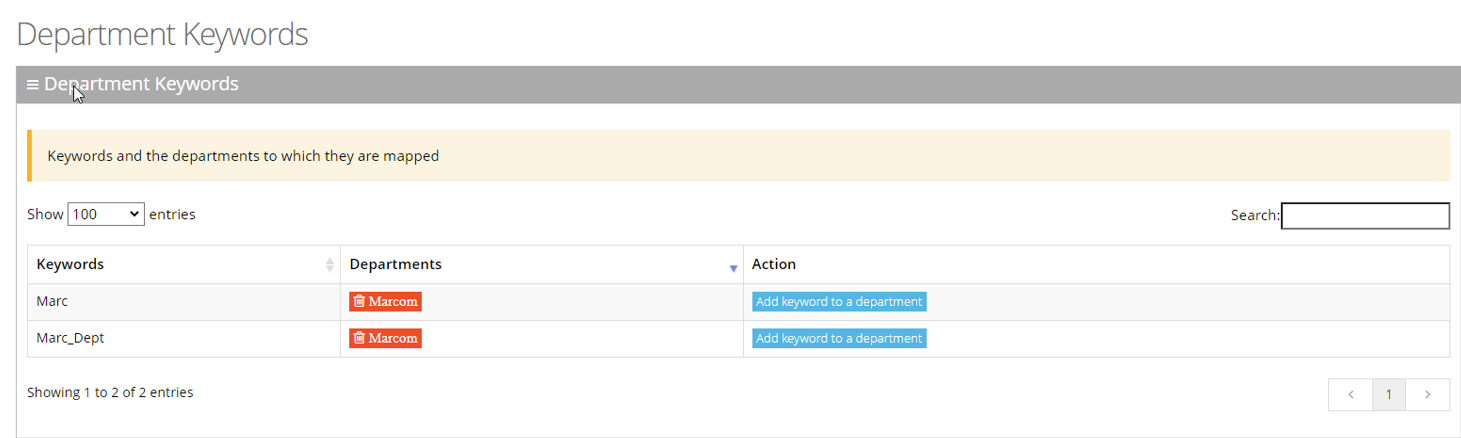This screenshot has width=1461, height=438.
Task: Go to previous page using left chevron
Action: 1351,395
